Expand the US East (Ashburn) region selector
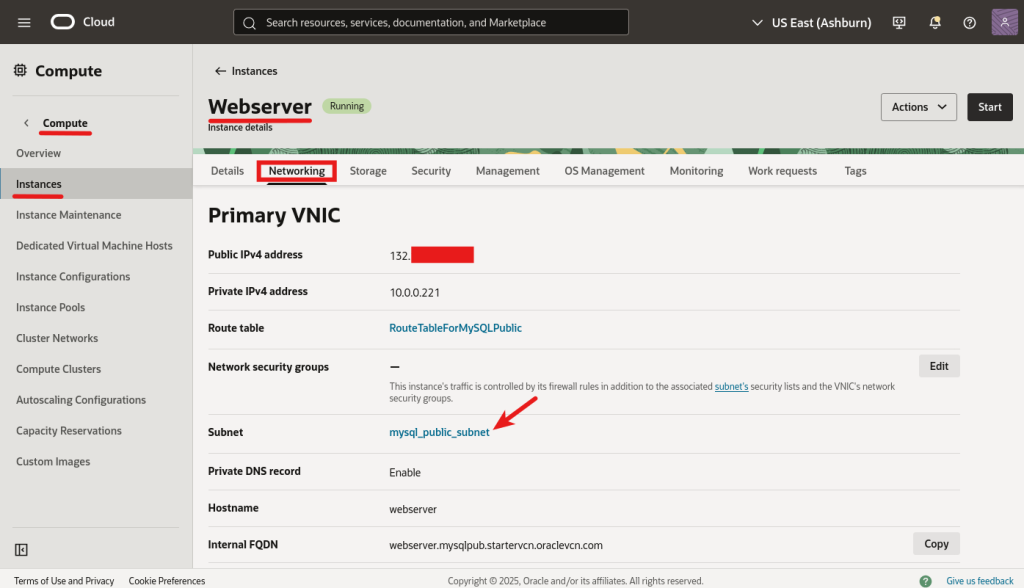 812,23
